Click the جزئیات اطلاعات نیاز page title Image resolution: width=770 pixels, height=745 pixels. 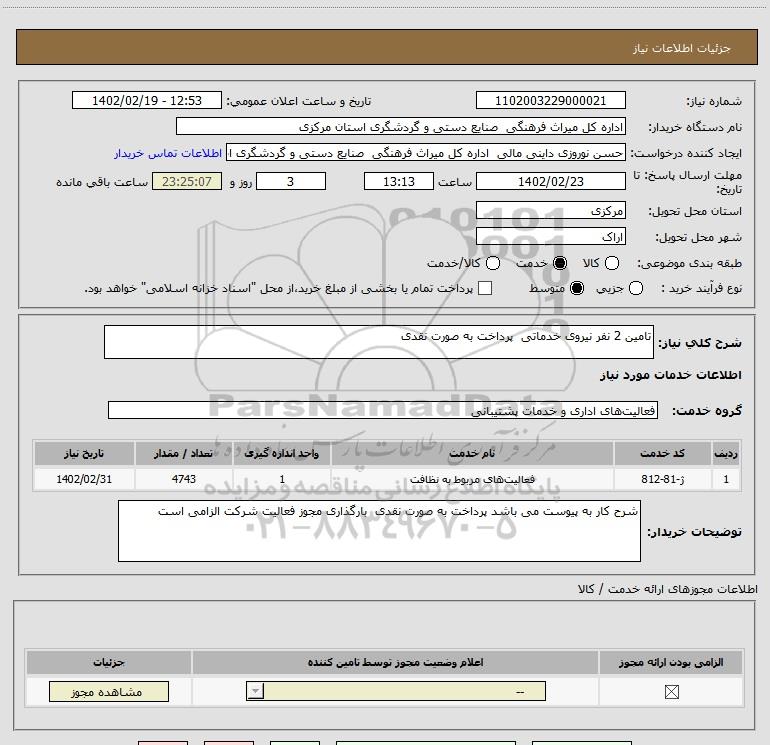[682, 48]
